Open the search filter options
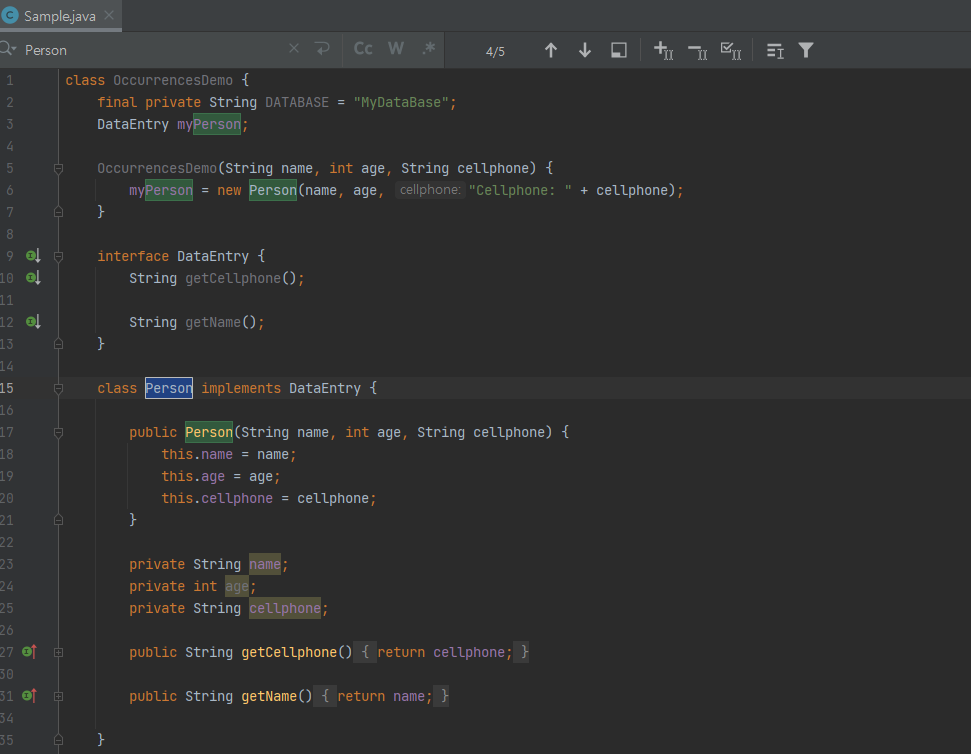Screen dimensions: 971x754 point(806,50)
